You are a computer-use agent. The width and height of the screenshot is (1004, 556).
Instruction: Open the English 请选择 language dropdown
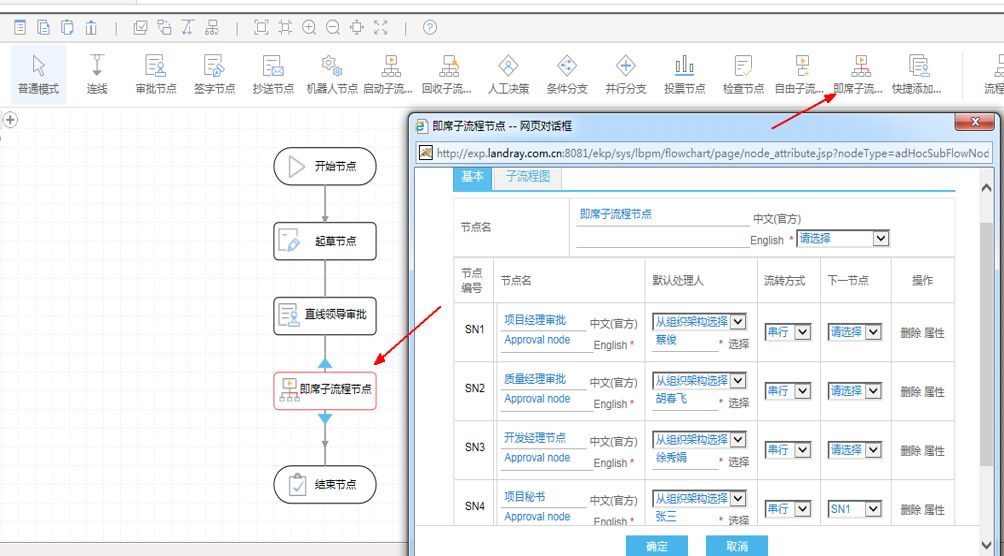(842, 239)
